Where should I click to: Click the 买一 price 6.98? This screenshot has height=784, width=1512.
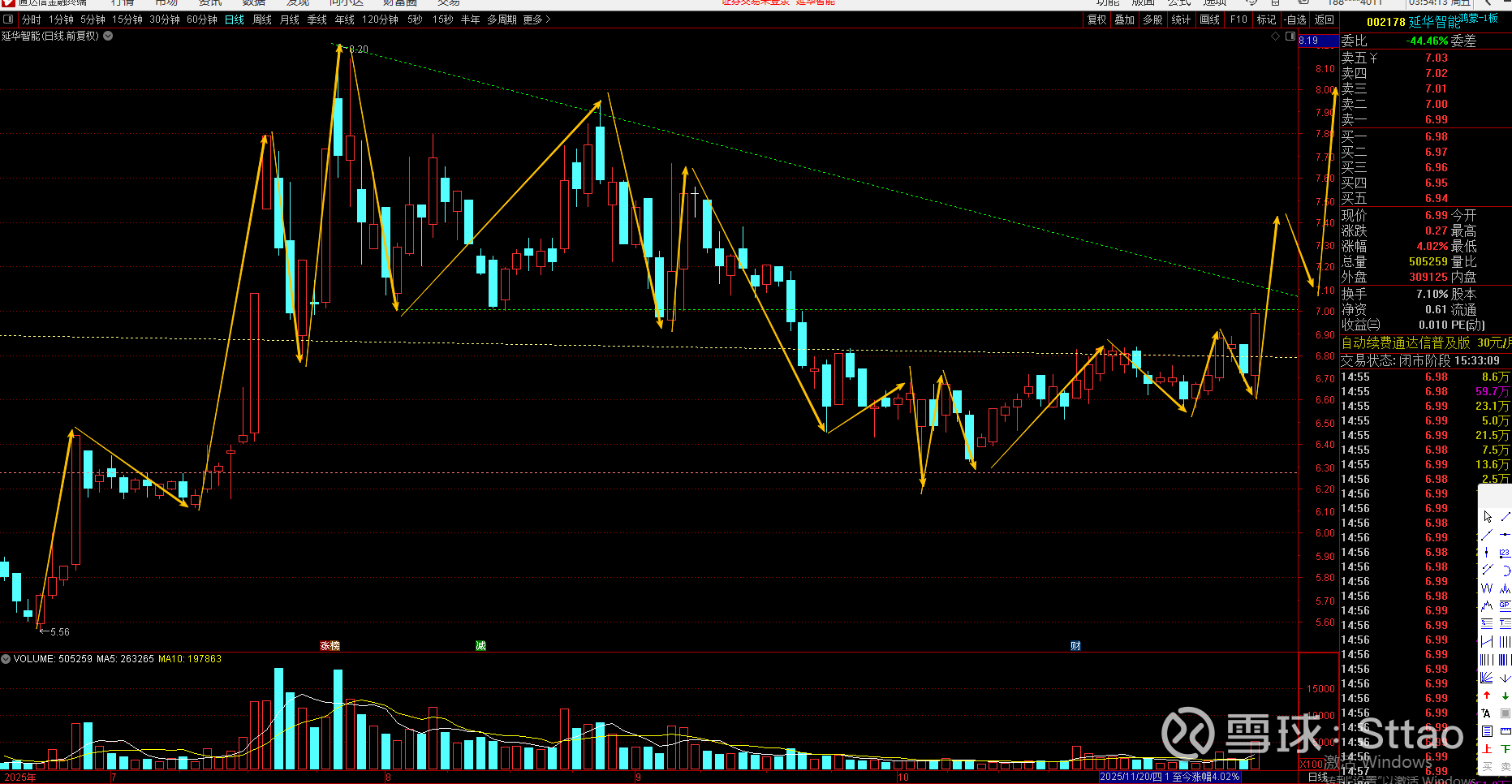coord(1437,136)
